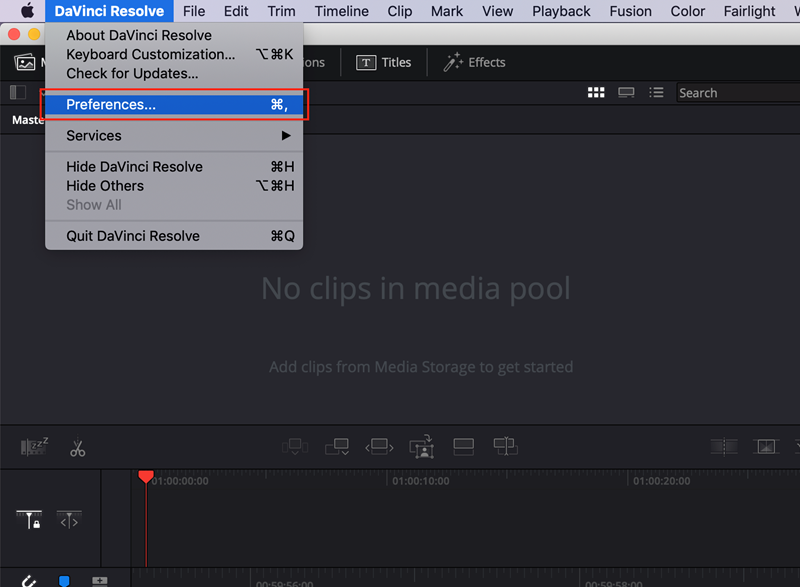
Task: Click the Close Up edit icon
Action: [421, 447]
